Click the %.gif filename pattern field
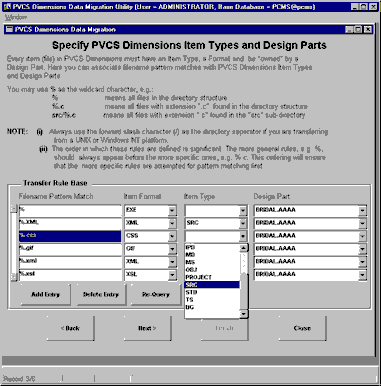 70,249
